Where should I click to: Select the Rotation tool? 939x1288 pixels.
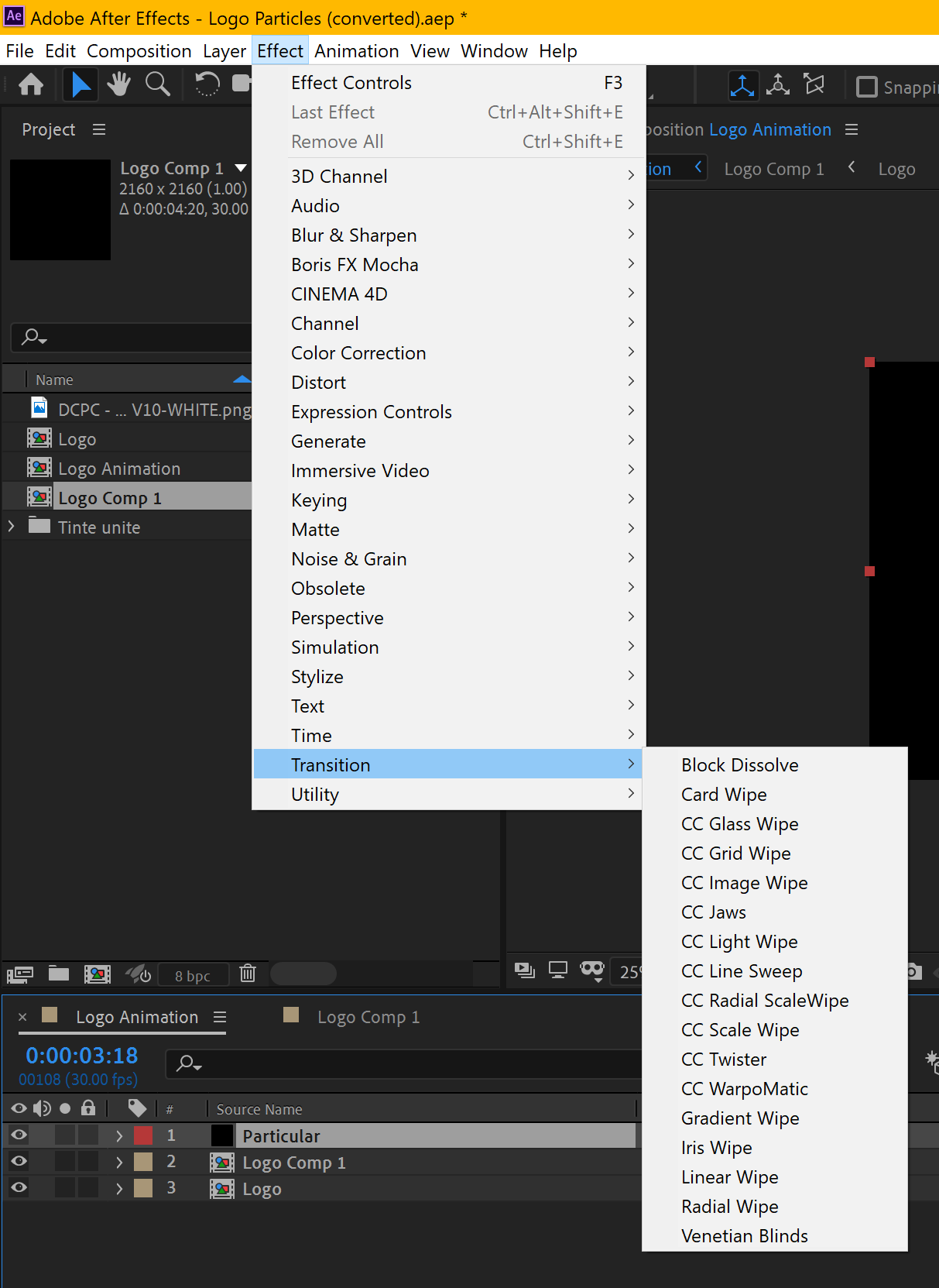pos(207,84)
